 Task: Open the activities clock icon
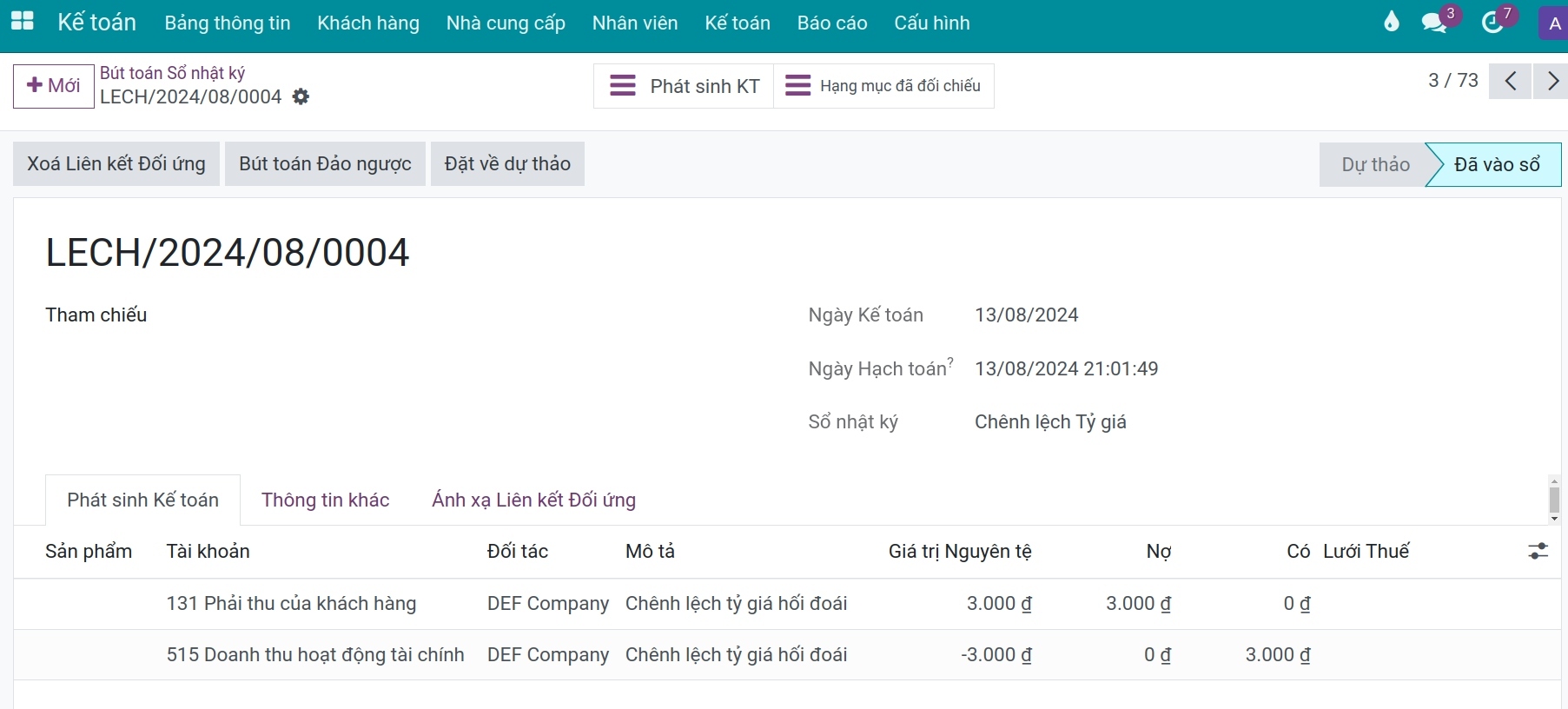(1492, 23)
